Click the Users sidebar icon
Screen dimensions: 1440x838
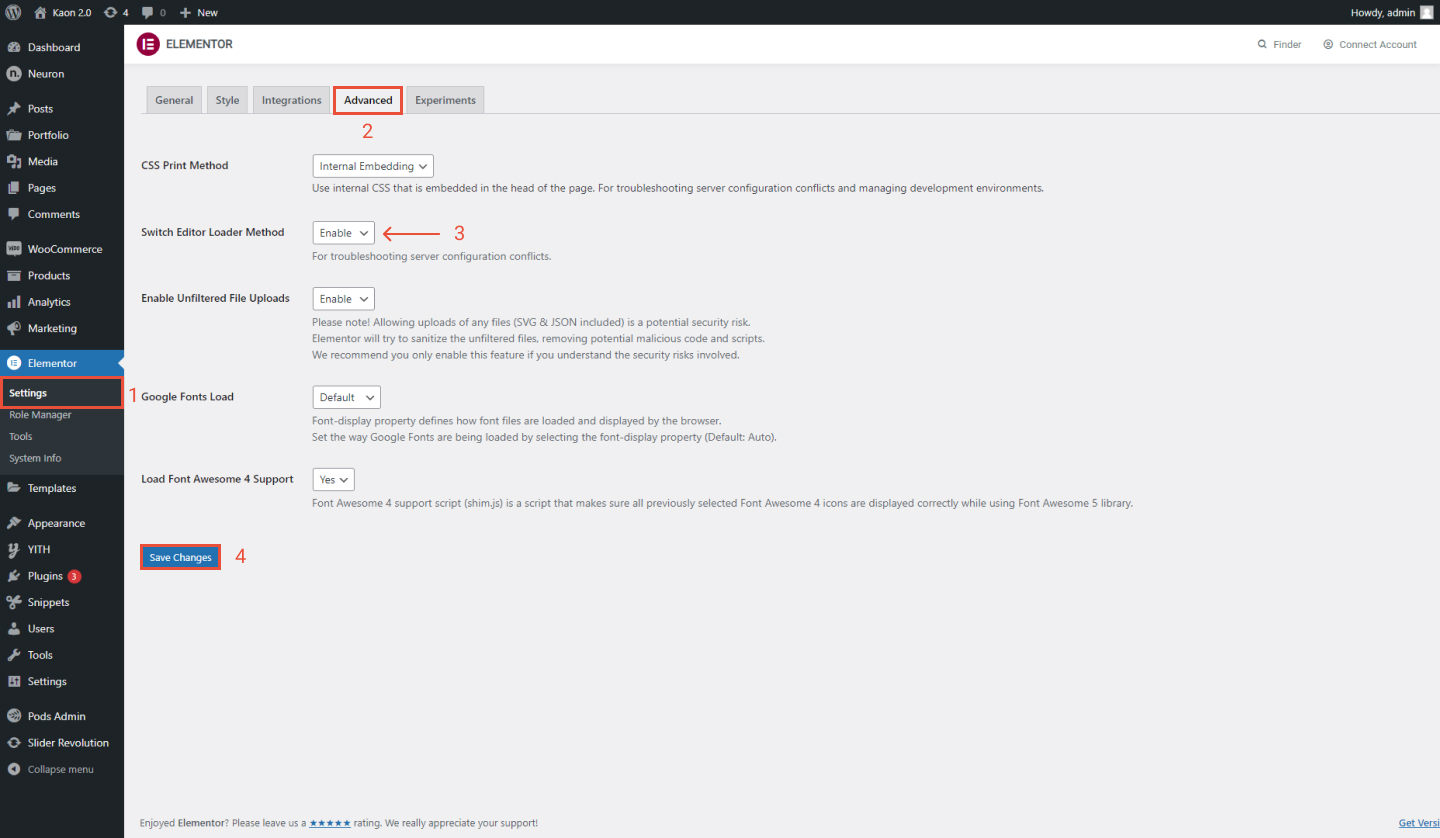click(14, 628)
